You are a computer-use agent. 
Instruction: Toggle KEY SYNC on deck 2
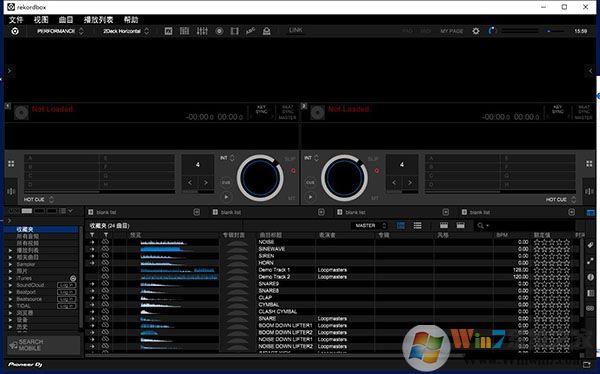click(558, 109)
